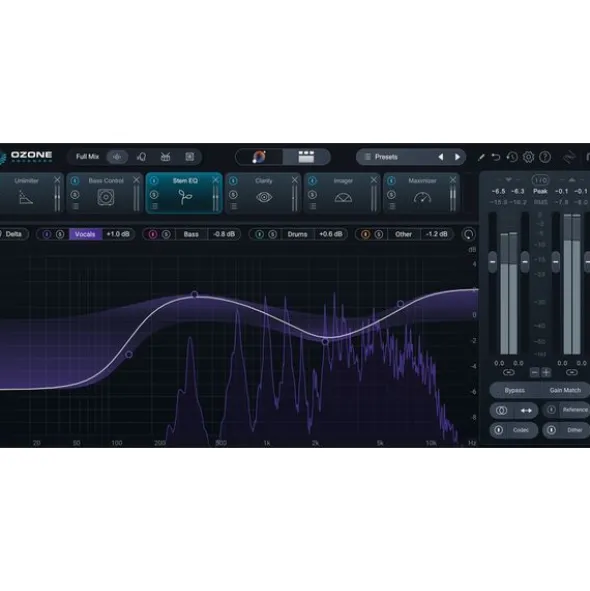Select the Drums stem tab
590x591 pixels.
297,234
